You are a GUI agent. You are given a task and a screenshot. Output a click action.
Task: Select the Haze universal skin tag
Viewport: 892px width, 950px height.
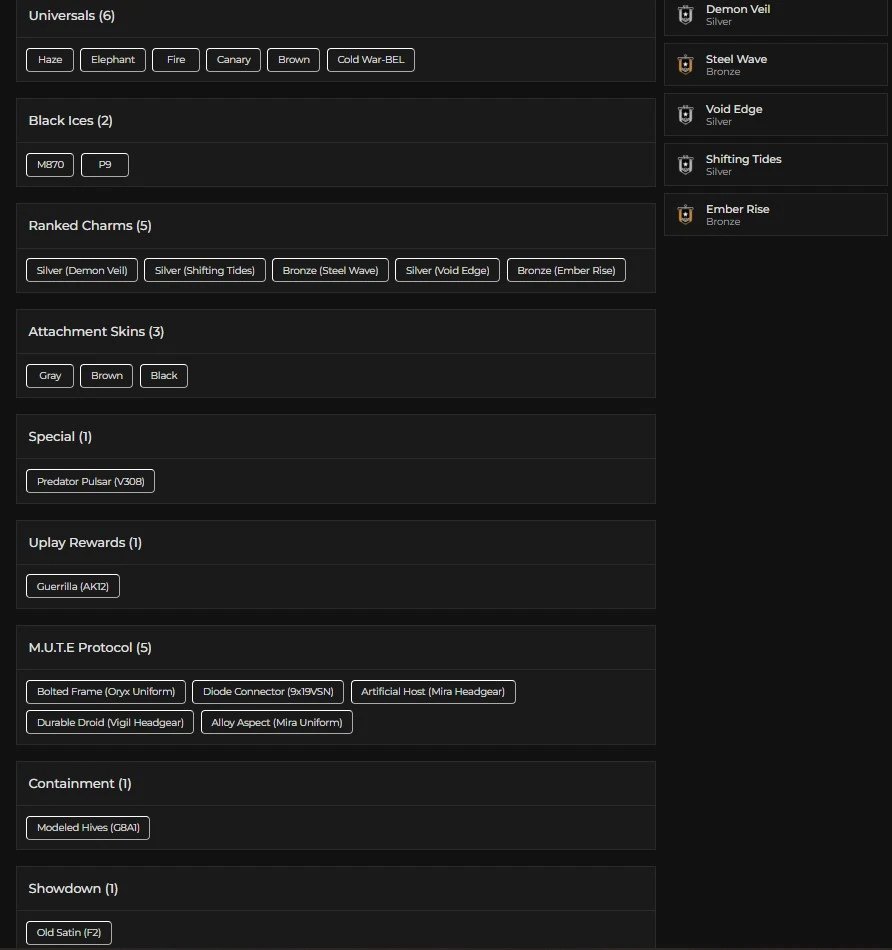coord(50,60)
